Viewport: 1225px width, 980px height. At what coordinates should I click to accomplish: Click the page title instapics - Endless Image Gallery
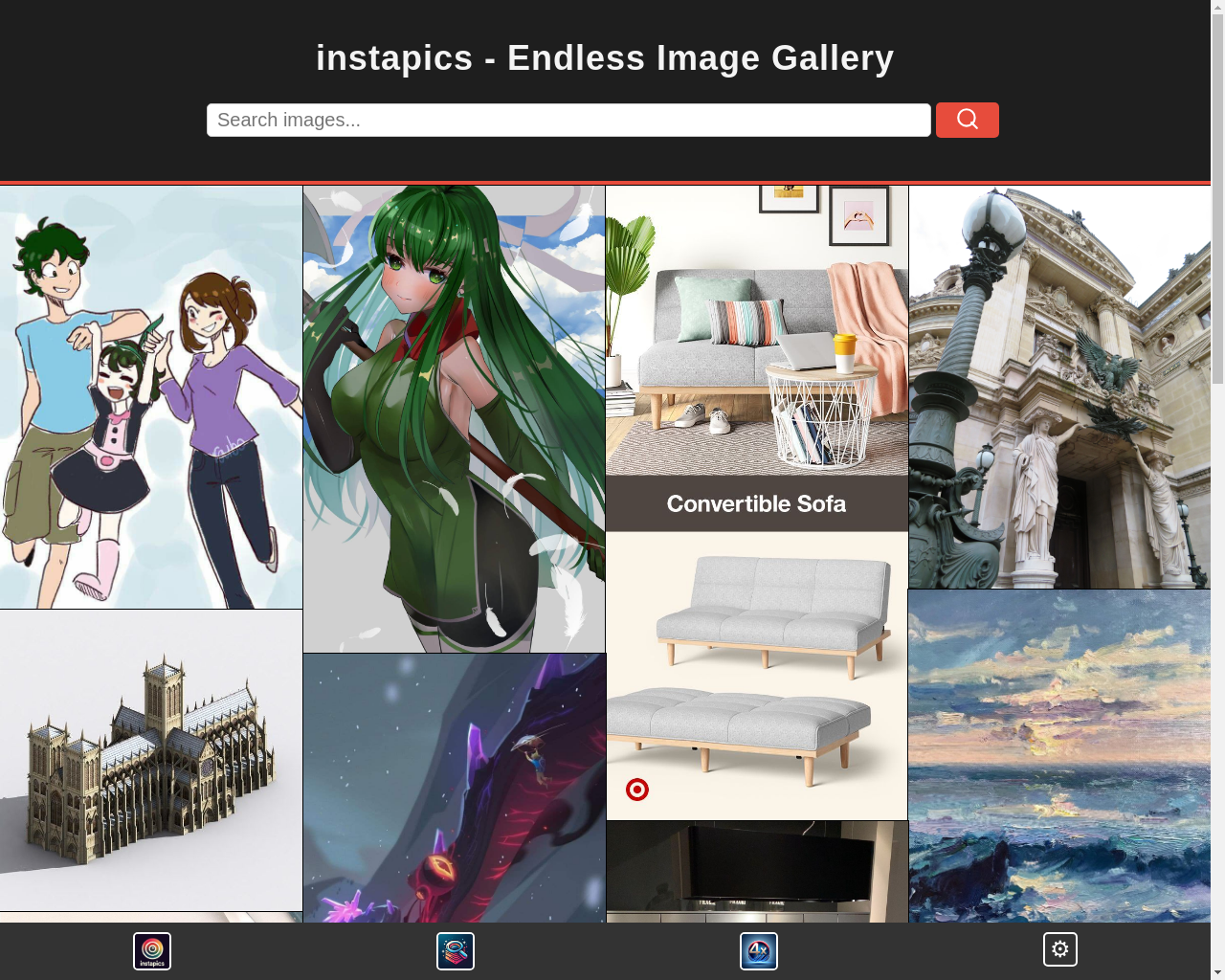pyautogui.click(x=605, y=58)
